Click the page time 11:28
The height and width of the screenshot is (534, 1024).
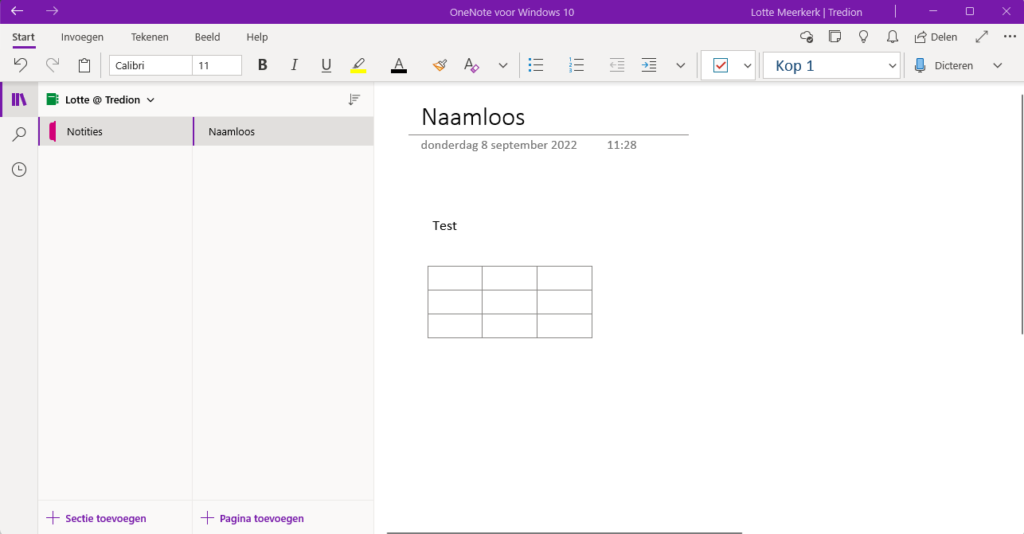point(622,145)
